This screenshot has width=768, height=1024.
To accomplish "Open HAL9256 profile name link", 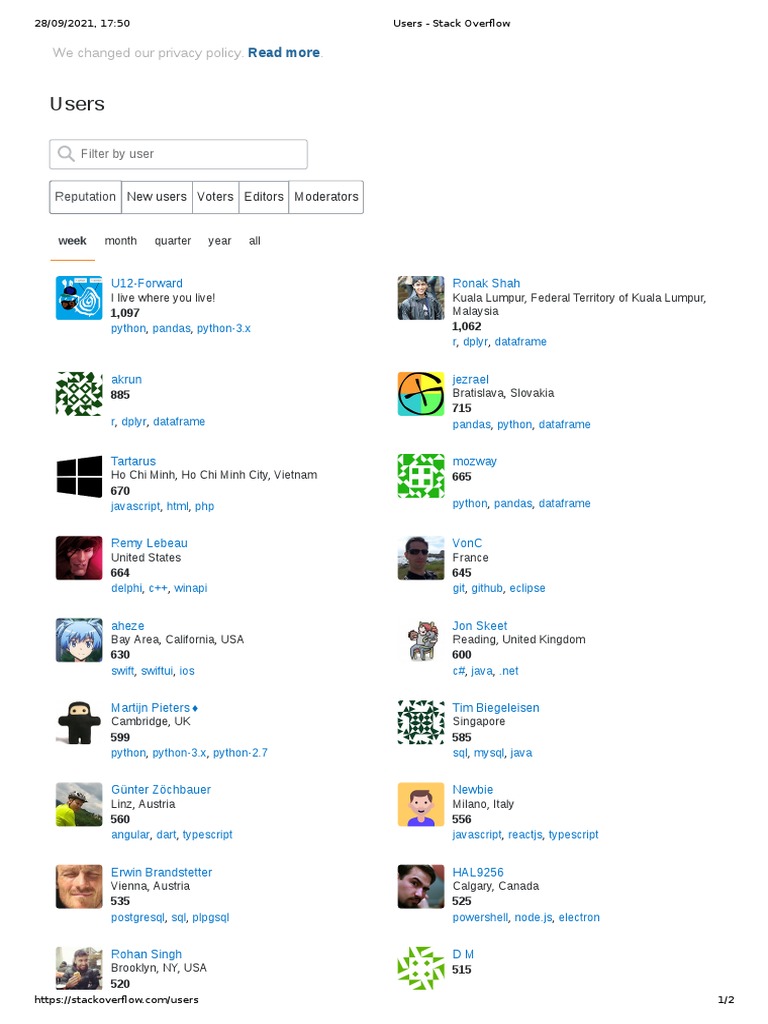I will tap(478, 872).
